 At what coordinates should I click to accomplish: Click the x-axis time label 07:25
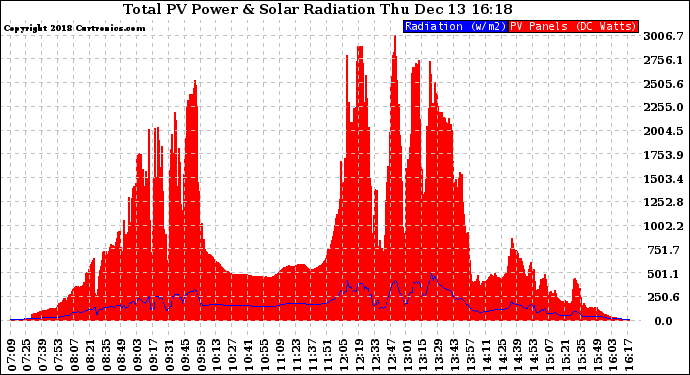27,355
